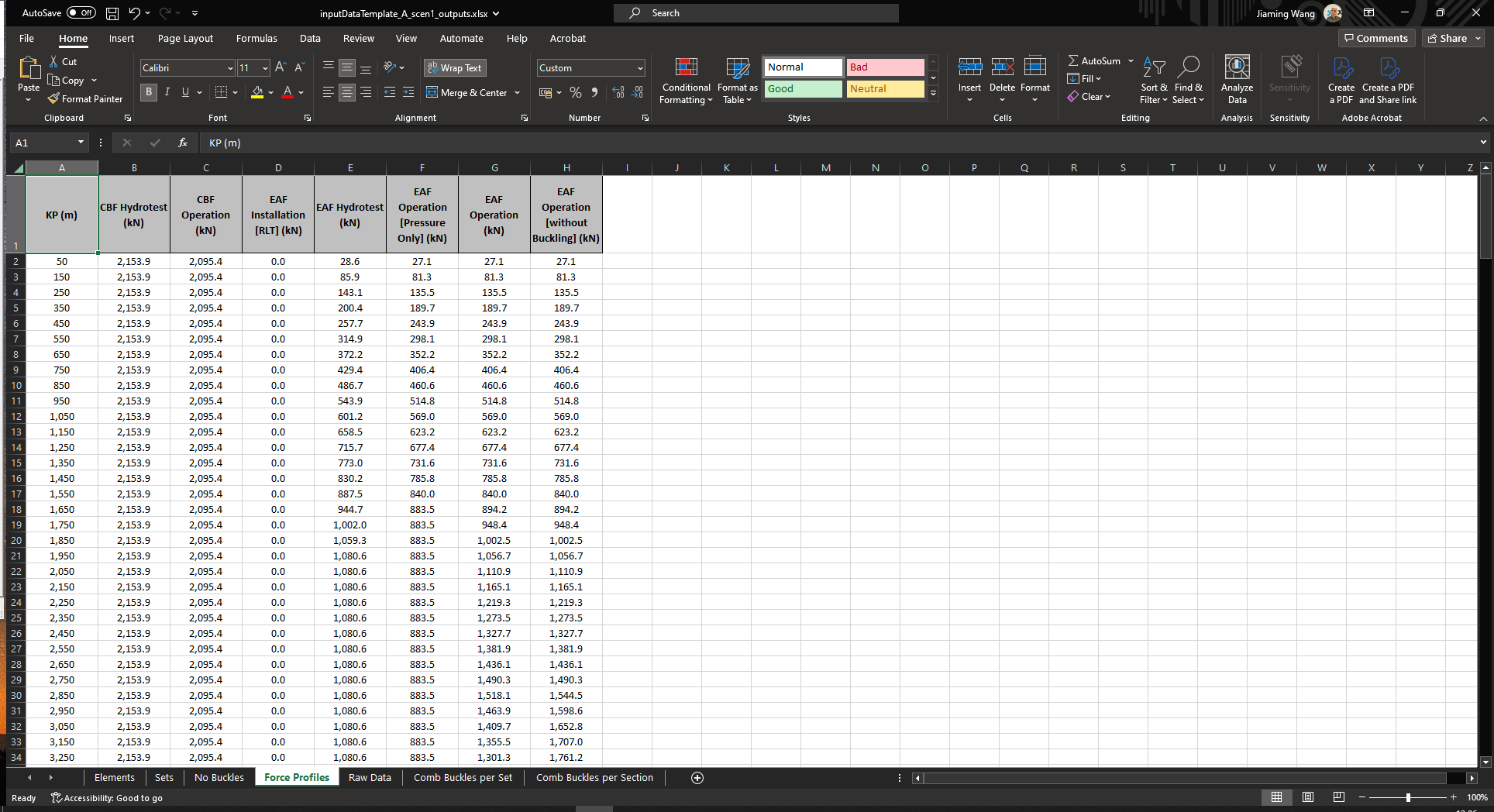Open the font size dropdown

pyautogui.click(x=265, y=68)
